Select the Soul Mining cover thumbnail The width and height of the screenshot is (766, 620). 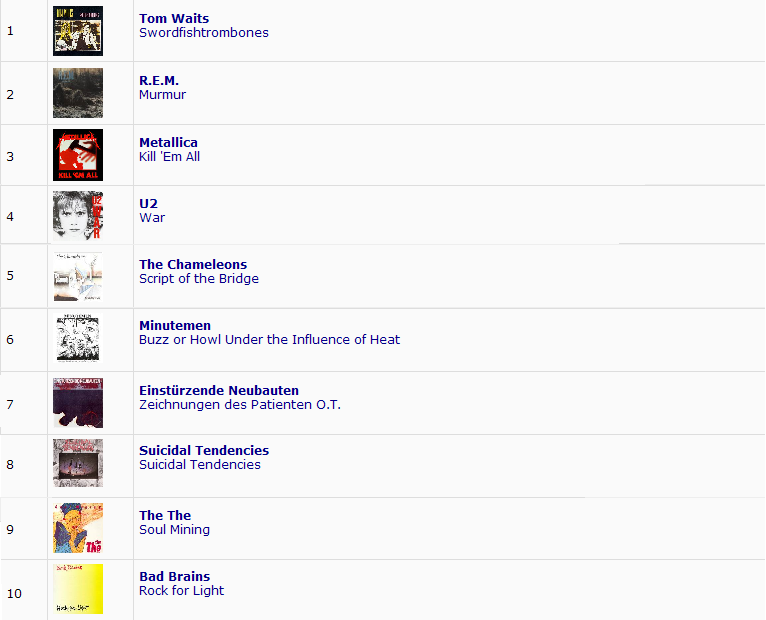(x=78, y=528)
